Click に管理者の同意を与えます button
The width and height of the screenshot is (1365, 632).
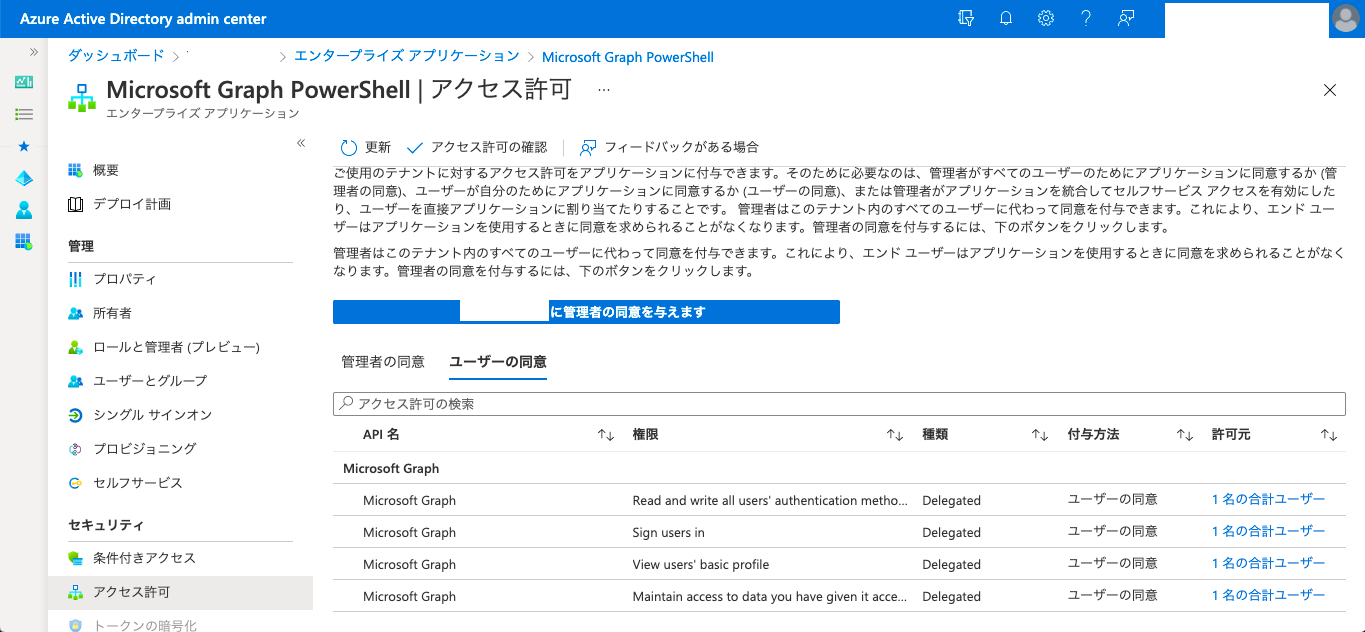coord(586,312)
